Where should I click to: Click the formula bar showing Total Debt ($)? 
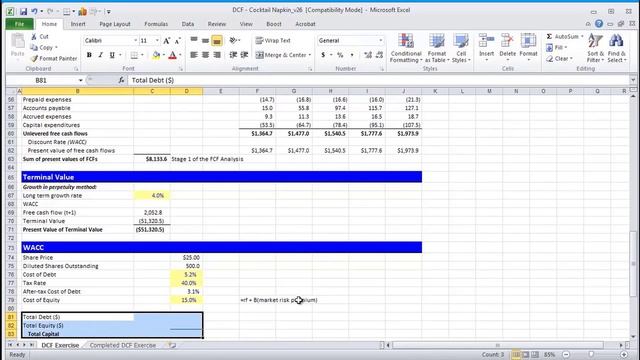pyautogui.click(x=379, y=80)
